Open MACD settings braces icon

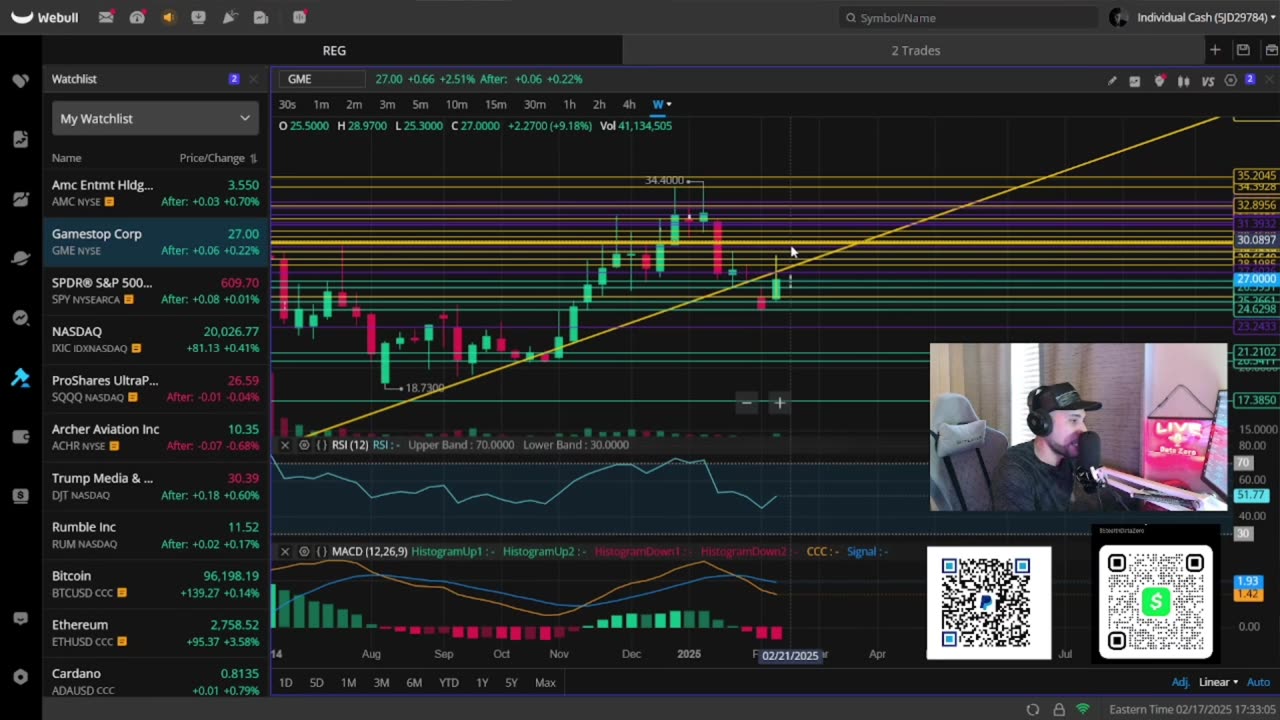point(322,552)
